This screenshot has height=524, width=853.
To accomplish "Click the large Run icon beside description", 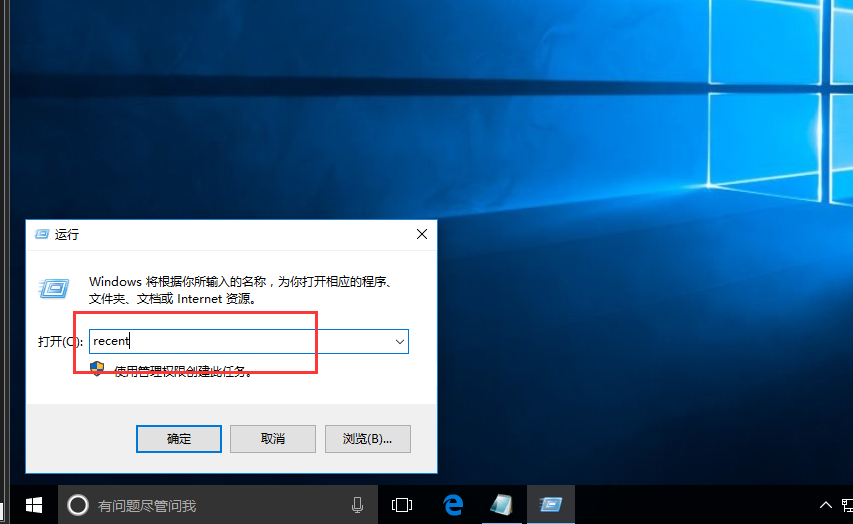I will coord(54,288).
